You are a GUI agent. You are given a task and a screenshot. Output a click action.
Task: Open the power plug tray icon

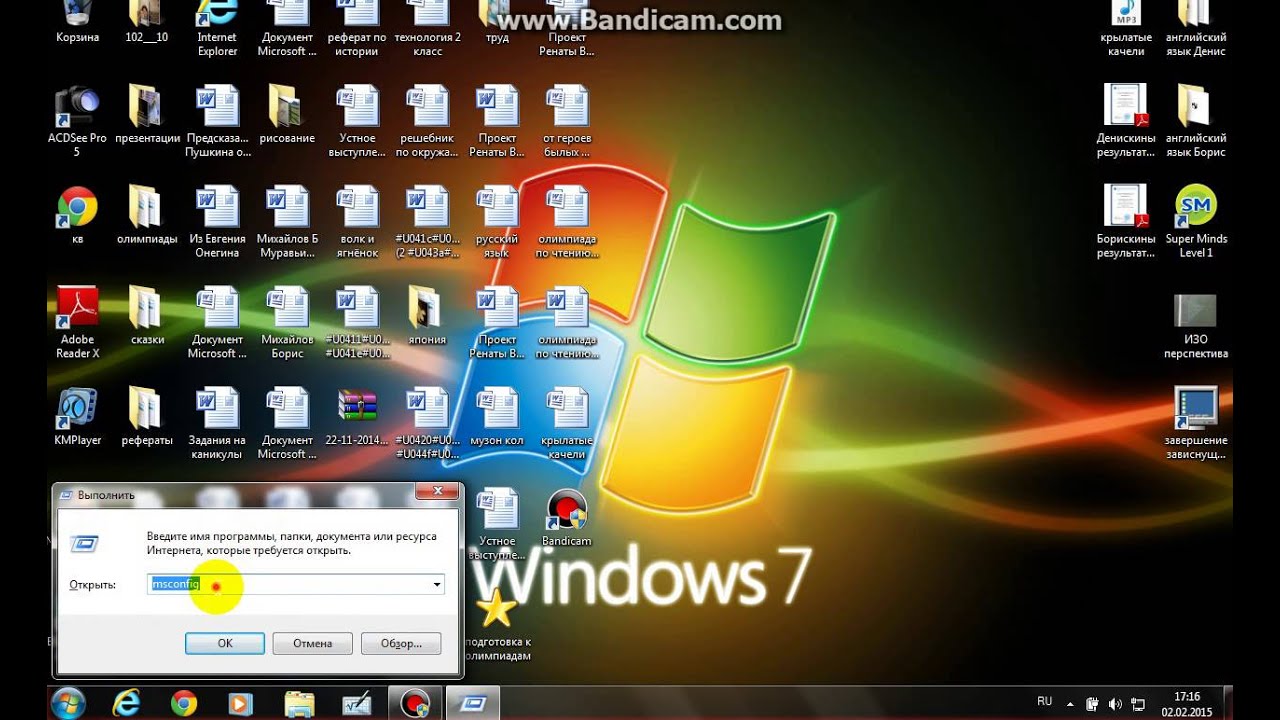[1093, 704]
